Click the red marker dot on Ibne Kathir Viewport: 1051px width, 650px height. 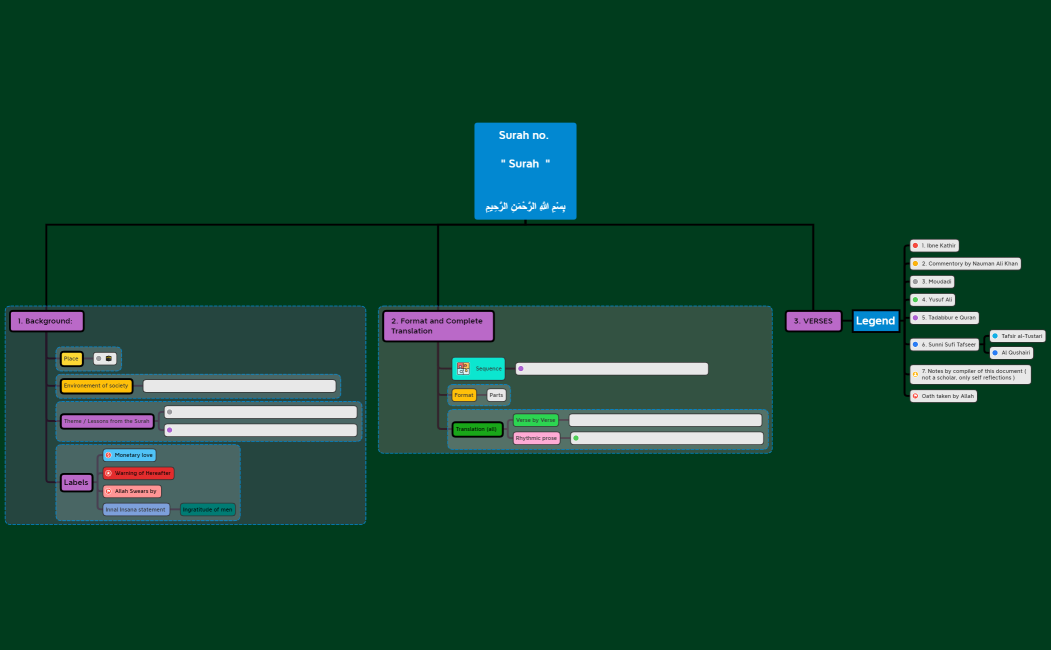(915, 245)
